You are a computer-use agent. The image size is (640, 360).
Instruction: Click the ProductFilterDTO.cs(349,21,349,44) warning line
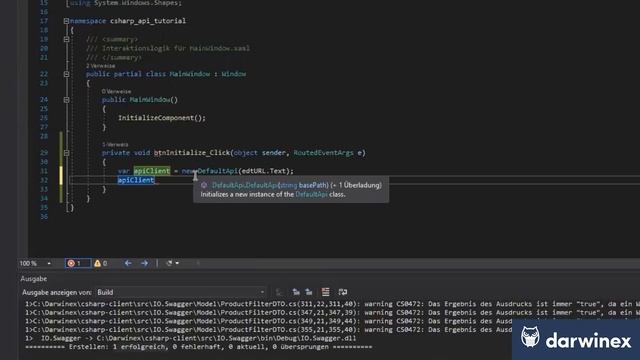[268, 321]
